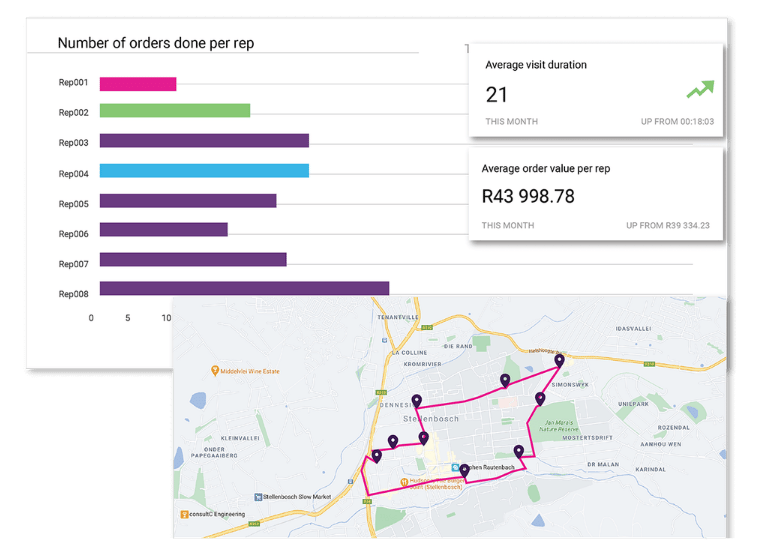This screenshot has width=760, height=550.
Task: Select the route pin above the Dennesig label
Action: 417,400
